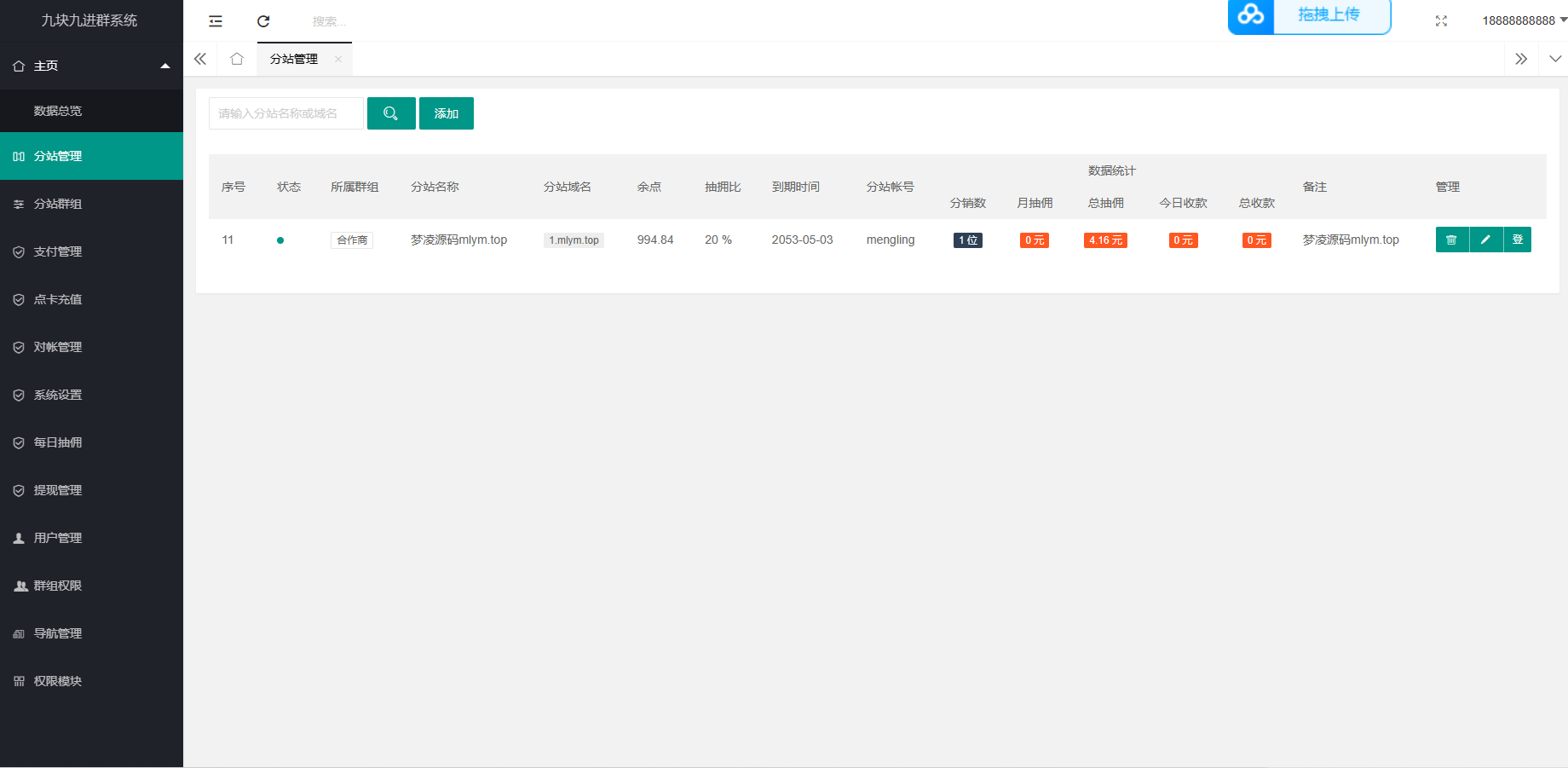
Task: Edit the site row with pencil icon
Action: [1485, 240]
